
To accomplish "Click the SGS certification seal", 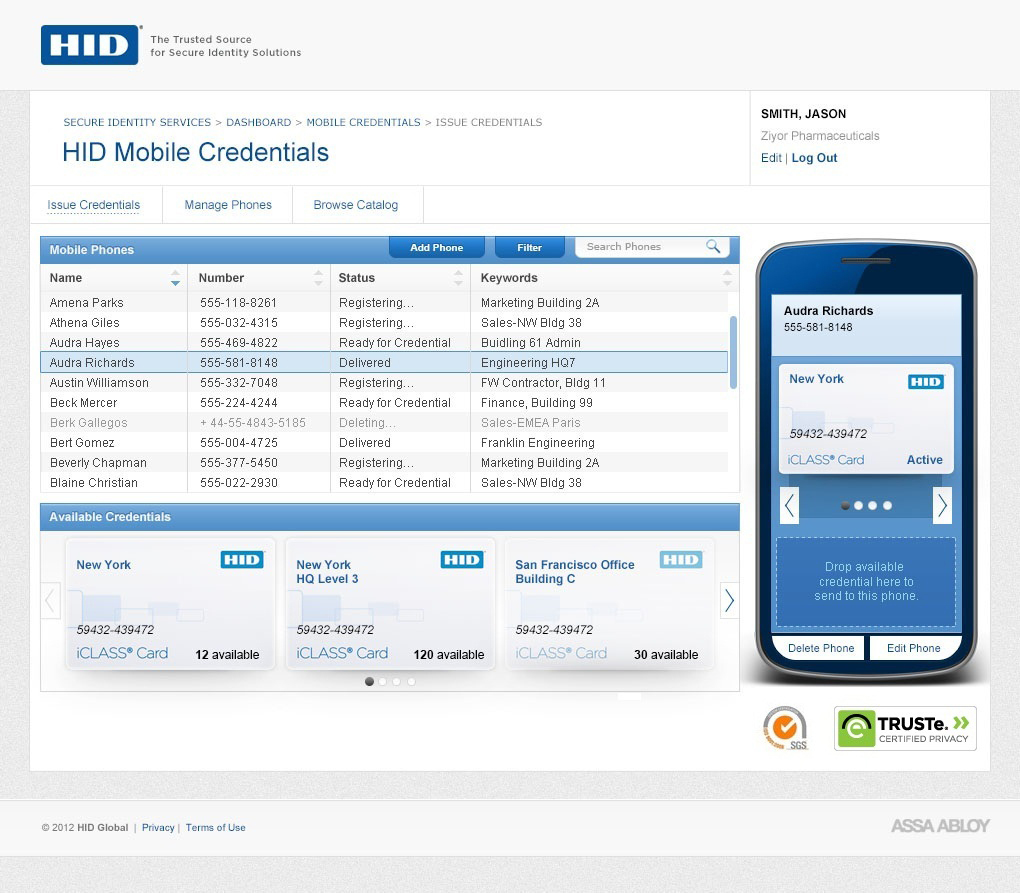I will [786, 728].
